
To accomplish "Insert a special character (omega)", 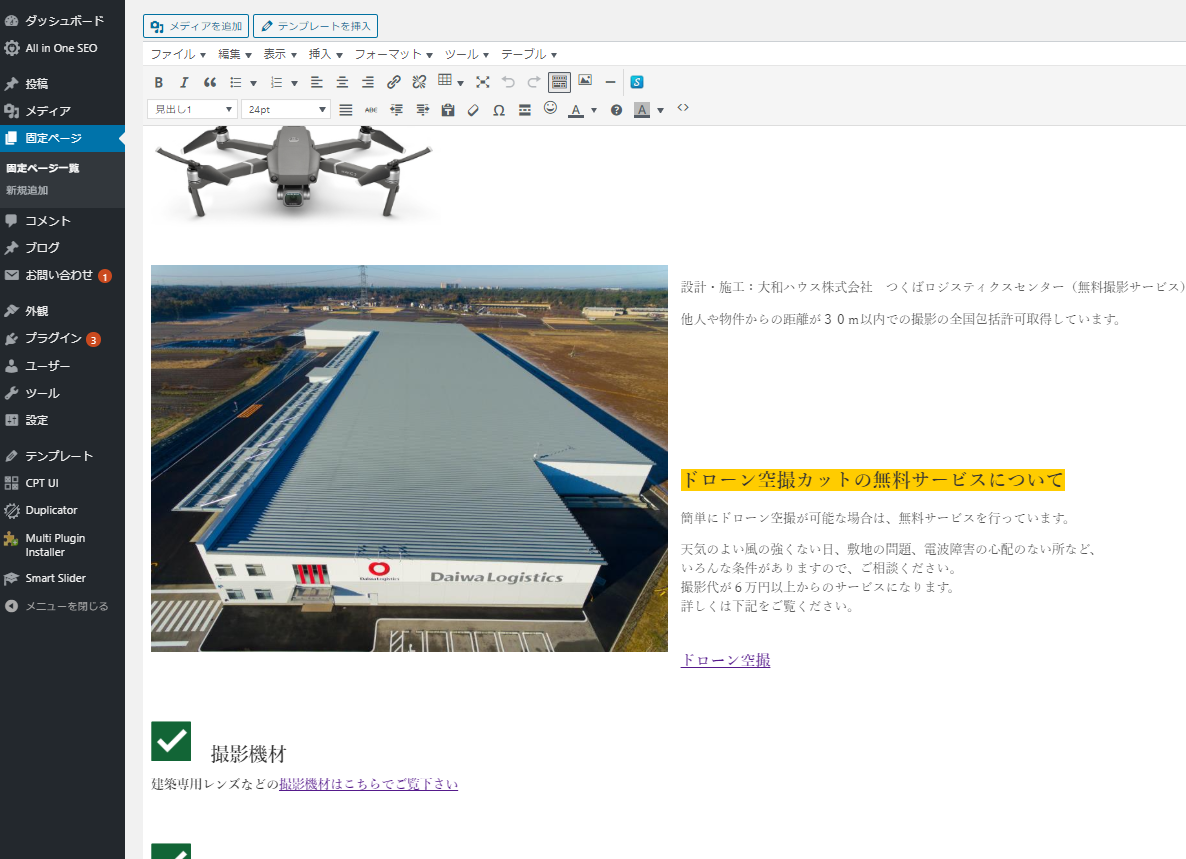I will (x=498, y=110).
